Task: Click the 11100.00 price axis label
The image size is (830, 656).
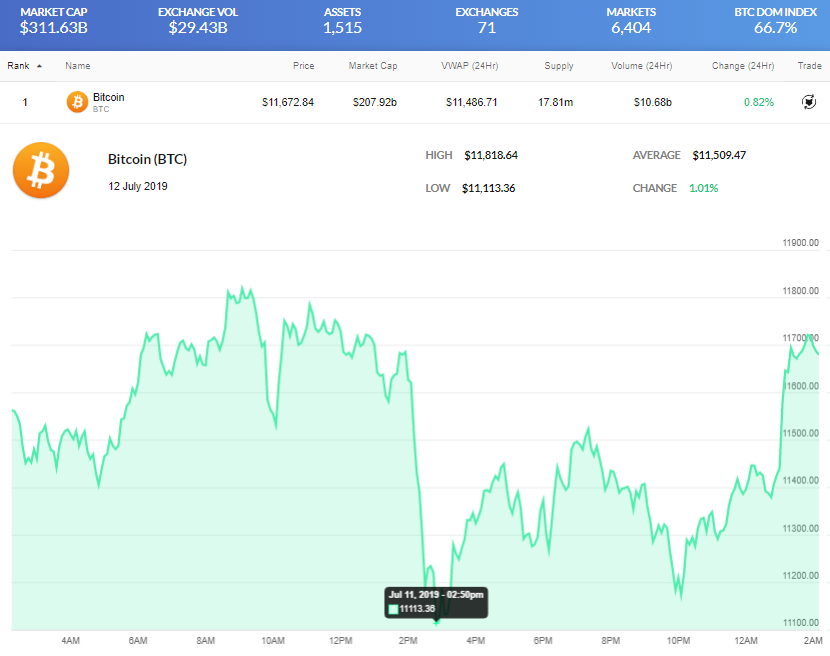Action: tap(800, 623)
